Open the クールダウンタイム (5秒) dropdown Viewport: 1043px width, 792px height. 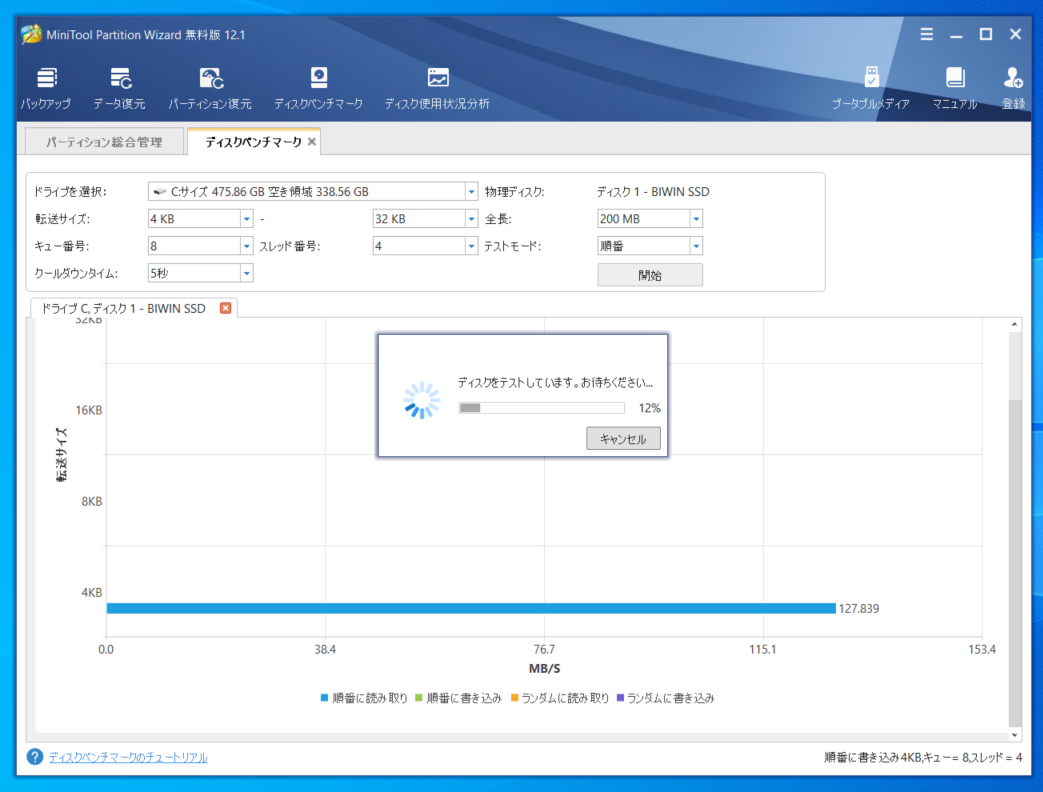click(246, 272)
